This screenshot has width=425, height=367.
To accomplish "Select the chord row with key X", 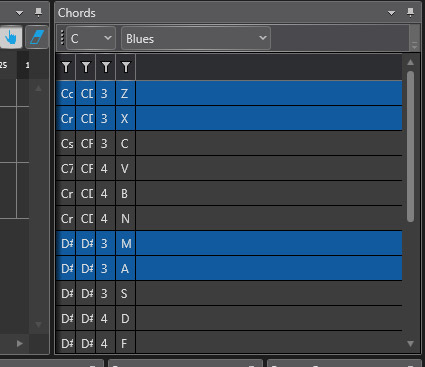I will (229, 118).
